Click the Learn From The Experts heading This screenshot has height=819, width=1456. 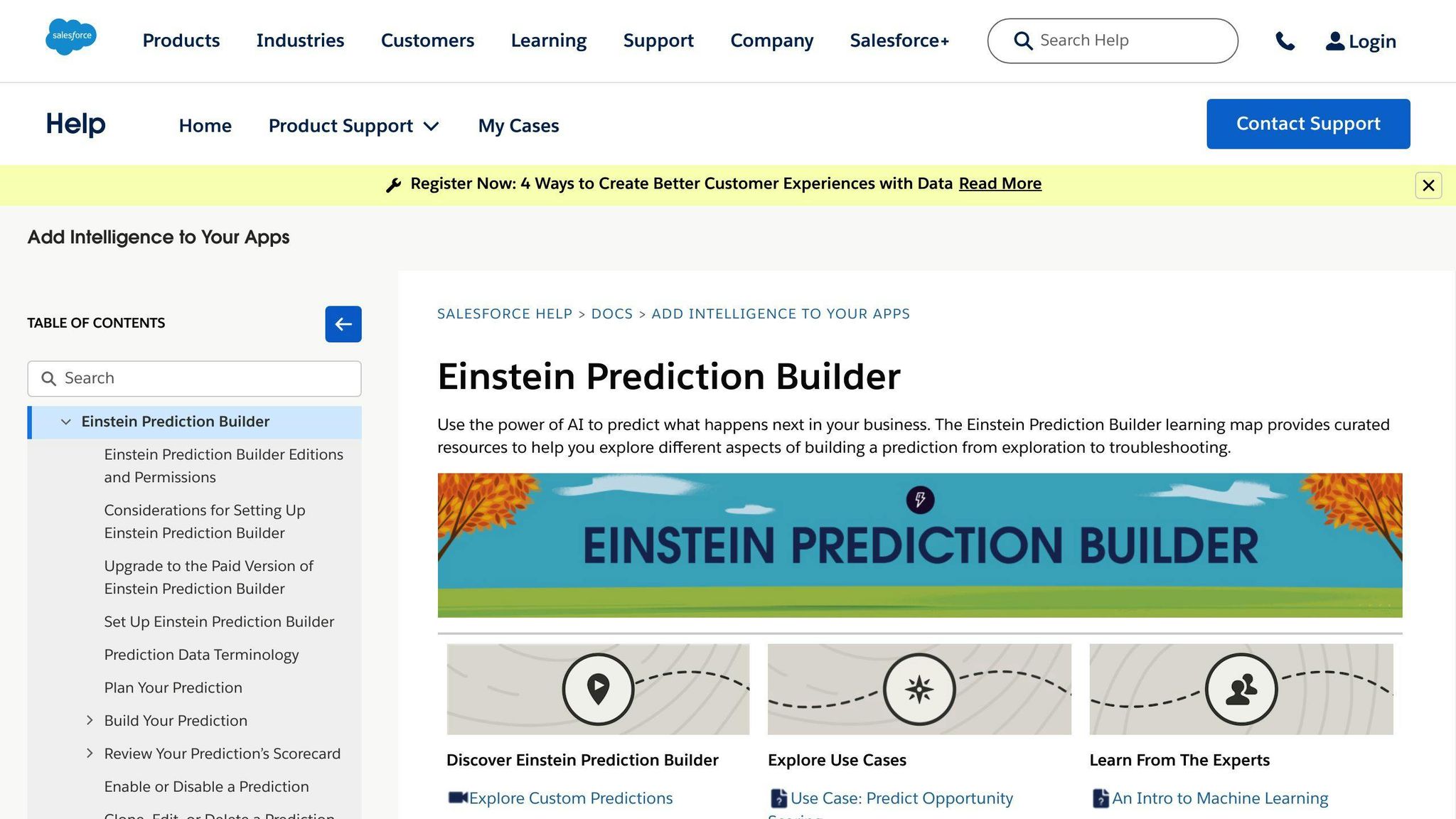(1179, 760)
